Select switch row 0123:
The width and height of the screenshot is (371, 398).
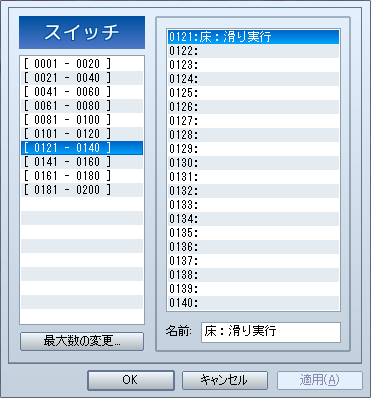[x=253, y=65]
